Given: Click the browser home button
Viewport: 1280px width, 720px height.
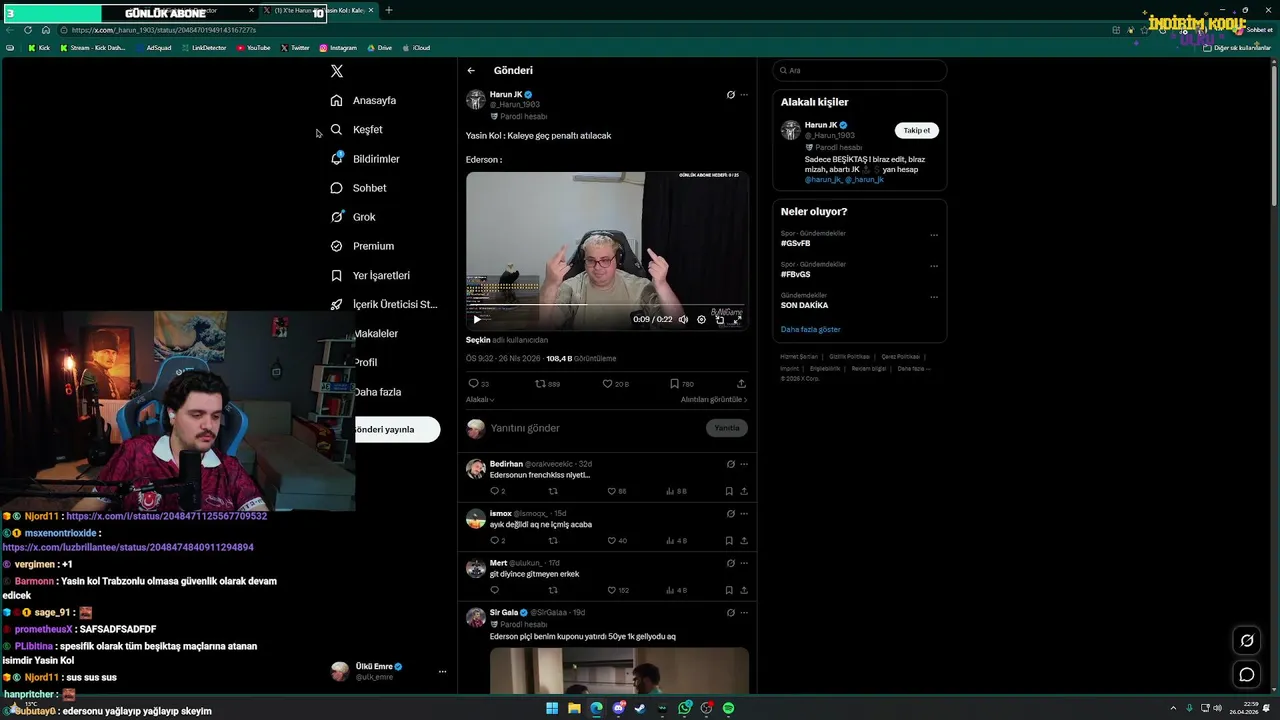Looking at the screenshot, I should coord(45,30).
